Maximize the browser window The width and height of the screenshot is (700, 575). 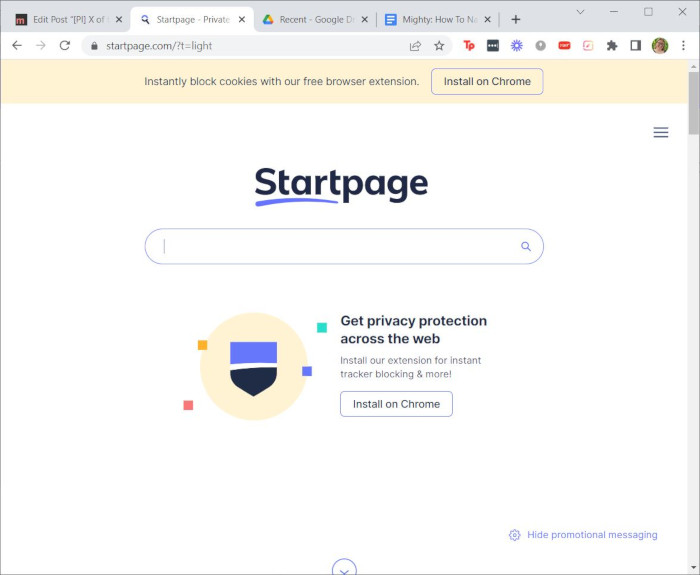pos(648,12)
